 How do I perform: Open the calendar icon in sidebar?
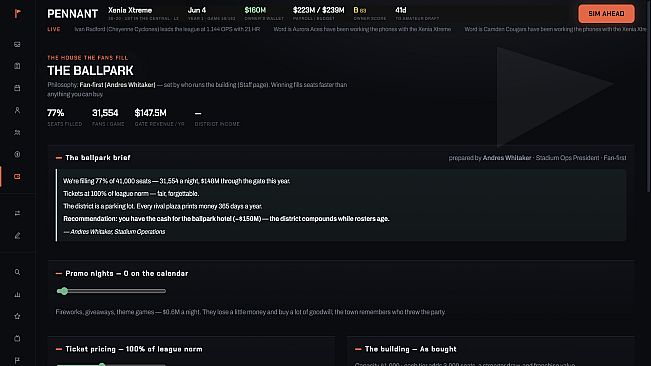(x=17, y=88)
